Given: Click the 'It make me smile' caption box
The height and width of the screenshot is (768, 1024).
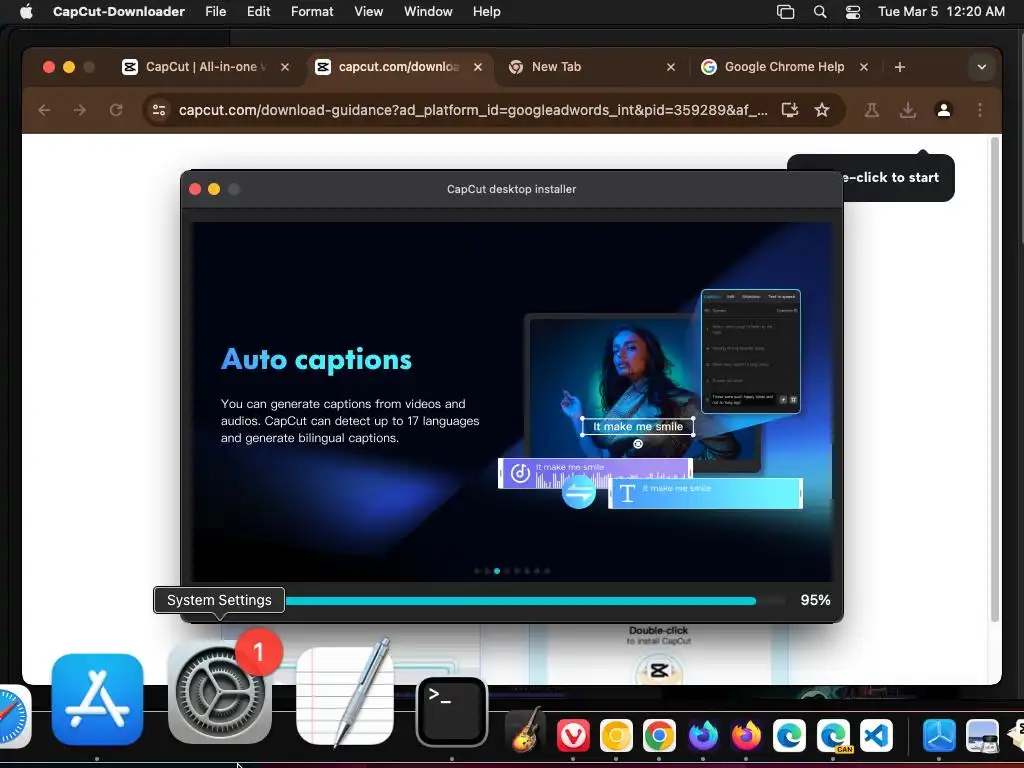Looking at the screenshot, I should tap(638, 426).
